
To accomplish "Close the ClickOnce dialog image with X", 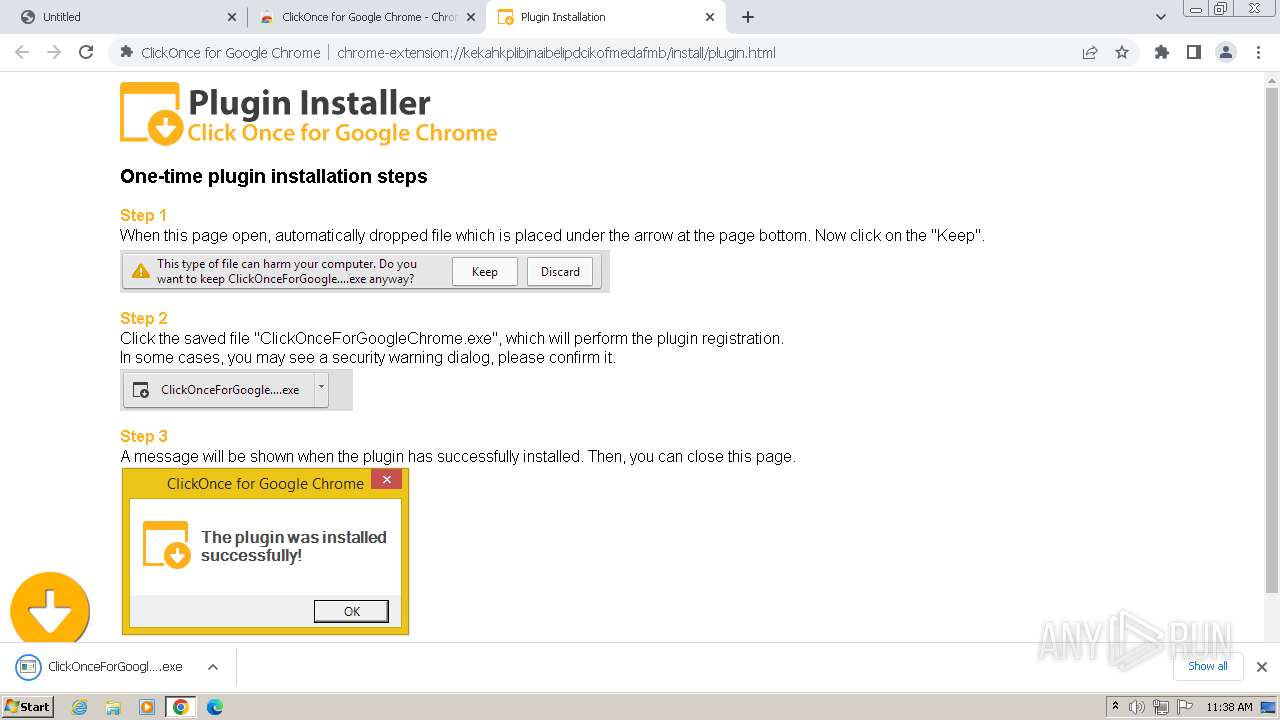I will pos(387,480).
